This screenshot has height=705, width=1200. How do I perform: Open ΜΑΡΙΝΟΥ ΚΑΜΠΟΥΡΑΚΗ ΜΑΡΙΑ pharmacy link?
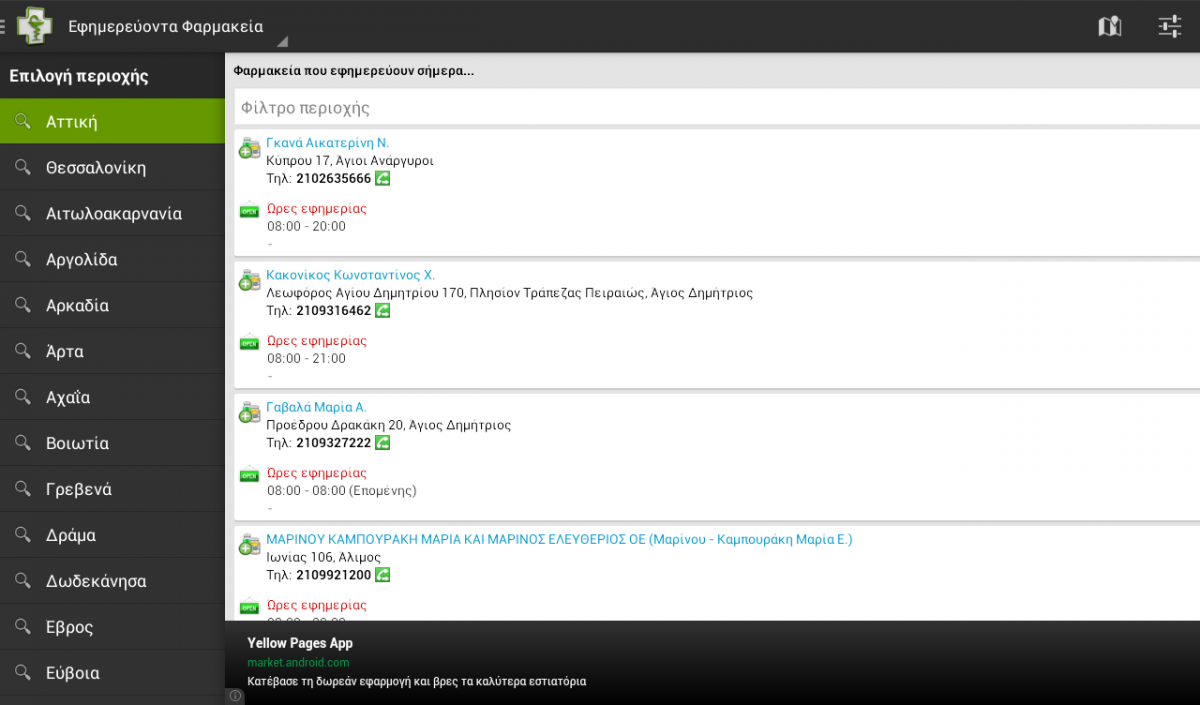559,539
